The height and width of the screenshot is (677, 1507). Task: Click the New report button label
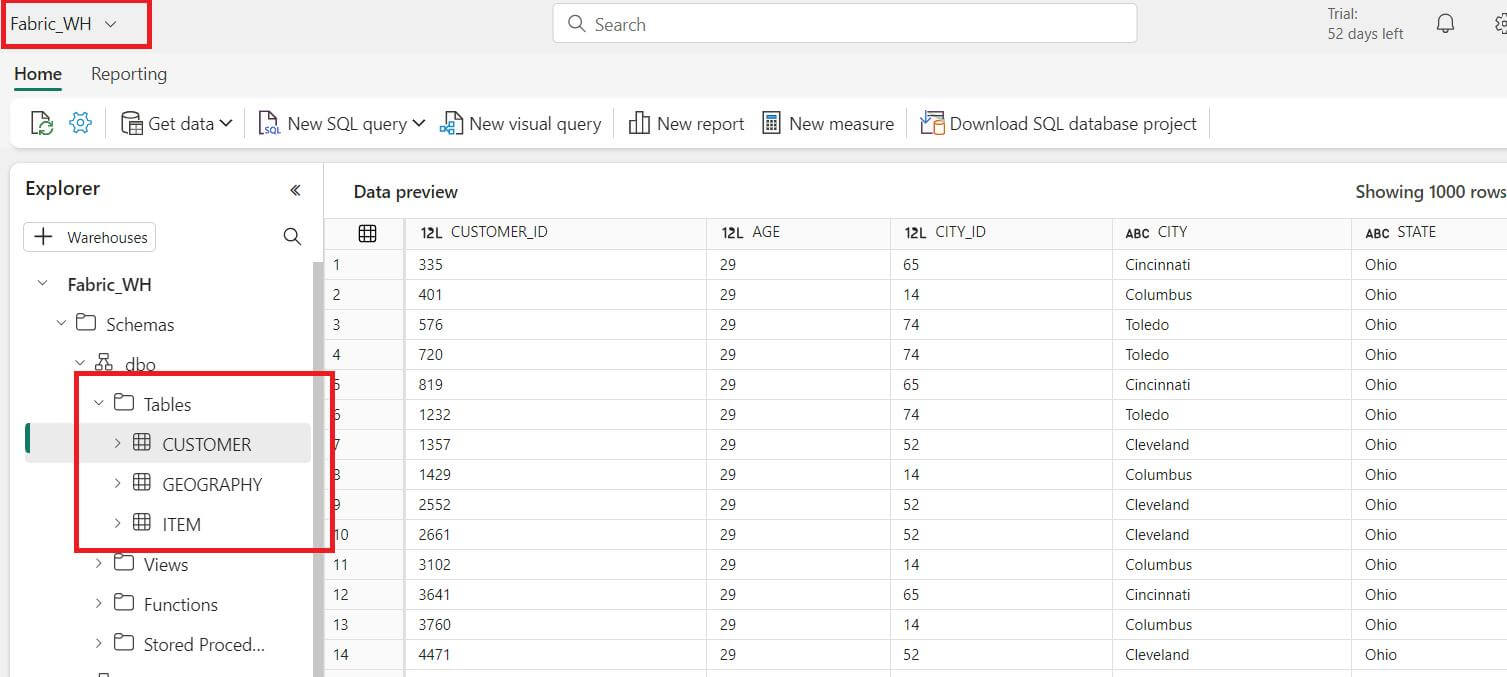(700, 123)
